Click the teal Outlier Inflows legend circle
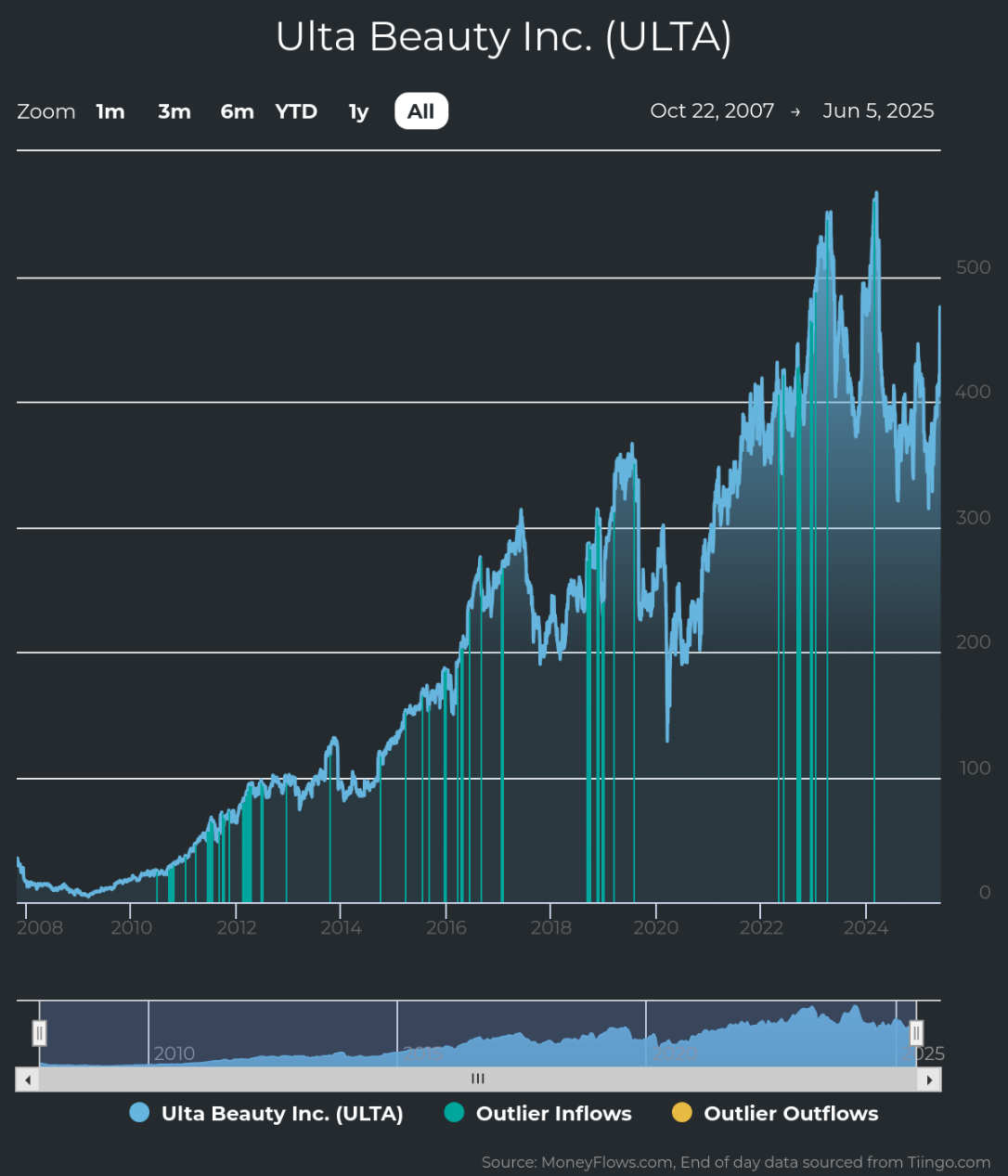Screen dimensions: 1008x1176 (454, 1113)
